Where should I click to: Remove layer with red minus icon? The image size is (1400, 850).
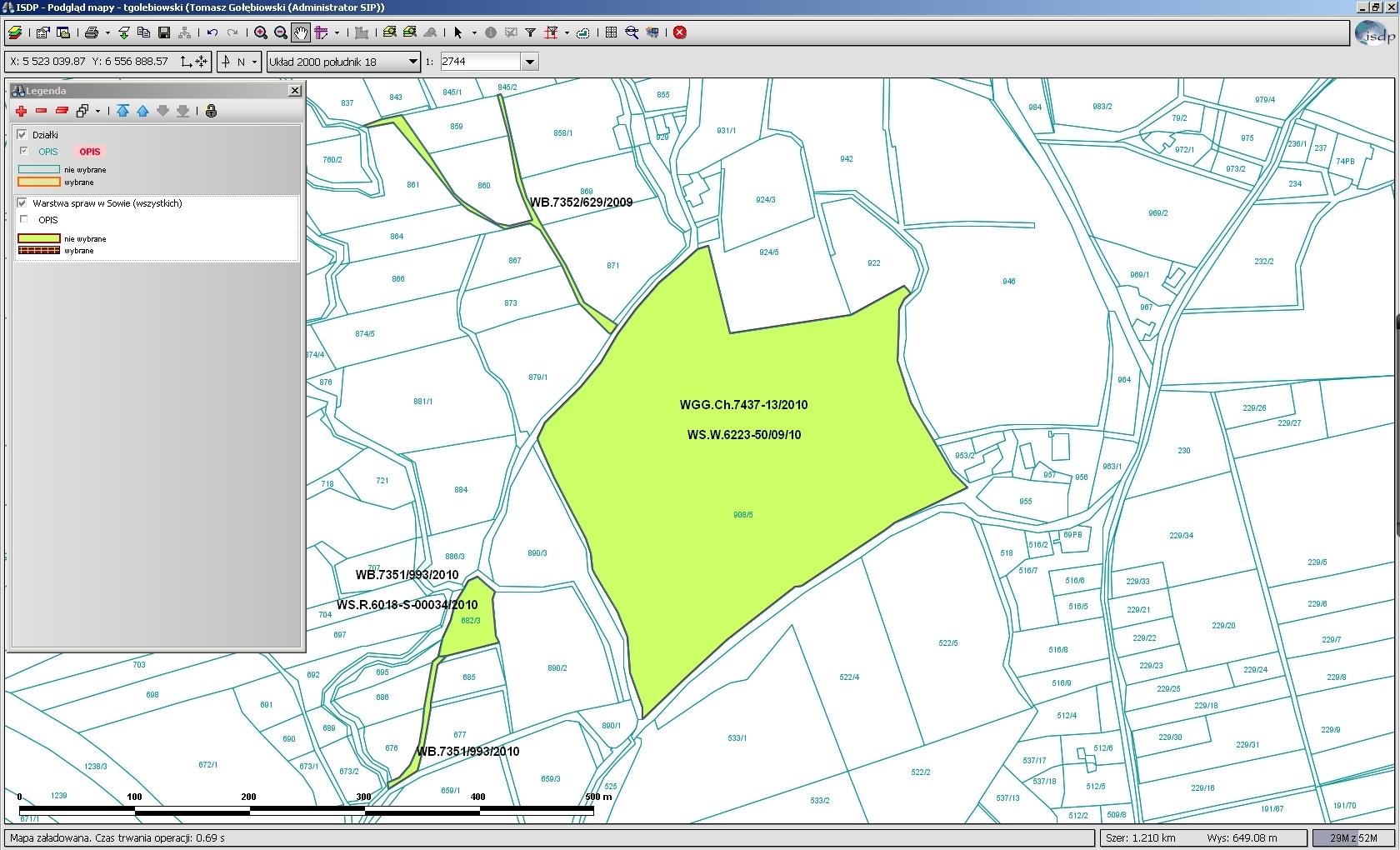tap(41, 111)
